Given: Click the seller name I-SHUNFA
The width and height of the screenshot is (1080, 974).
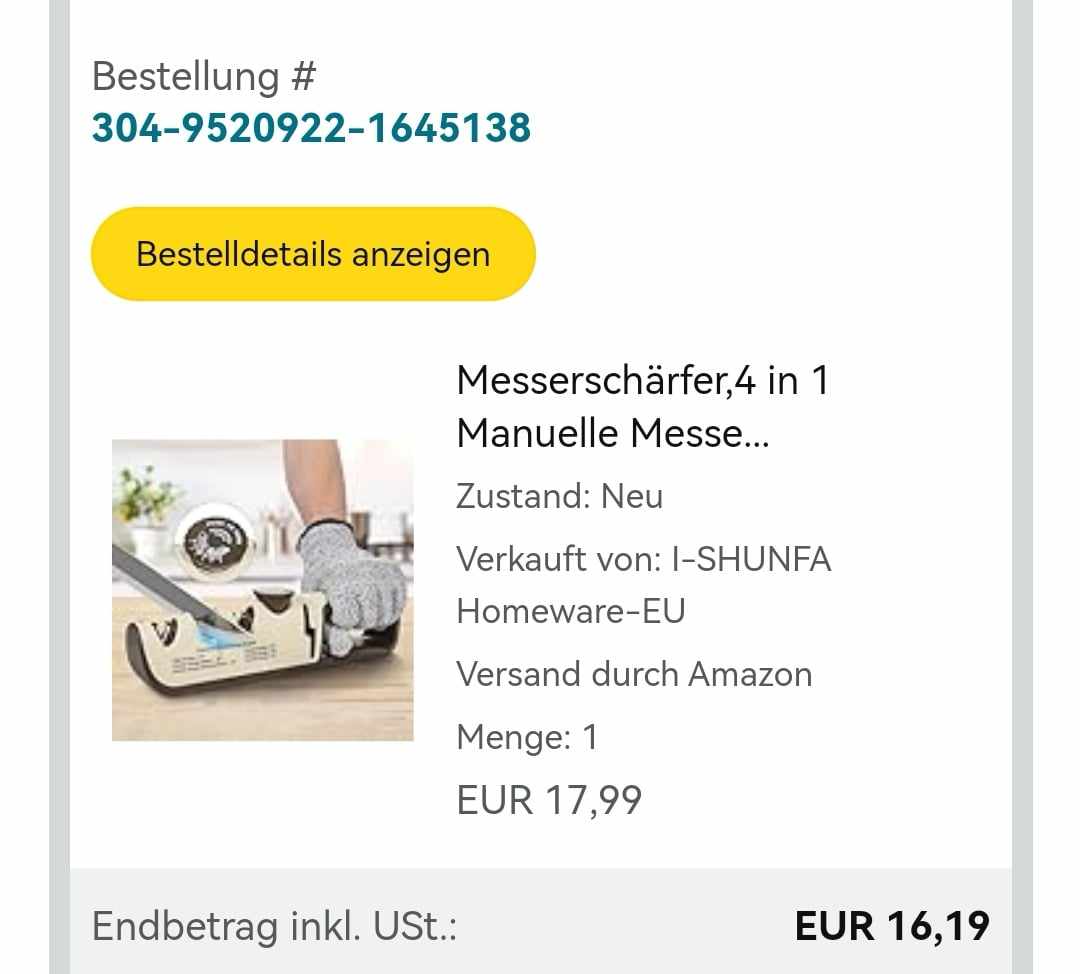Looking at the screenshot, I should coord(748,559).
